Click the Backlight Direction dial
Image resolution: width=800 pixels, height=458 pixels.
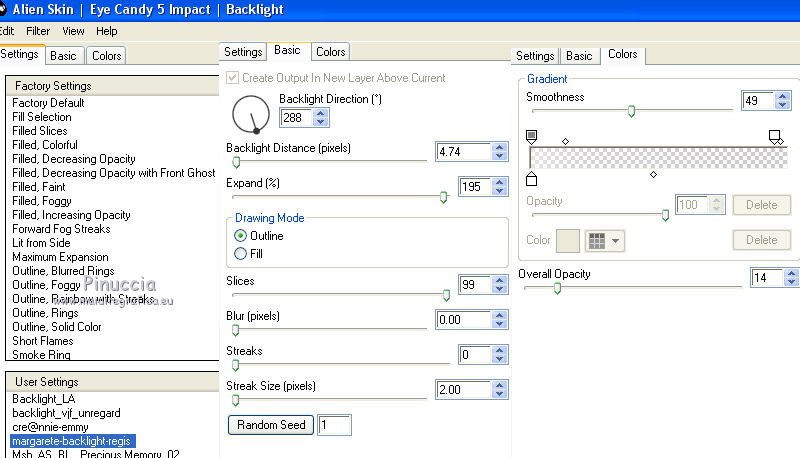251,114
